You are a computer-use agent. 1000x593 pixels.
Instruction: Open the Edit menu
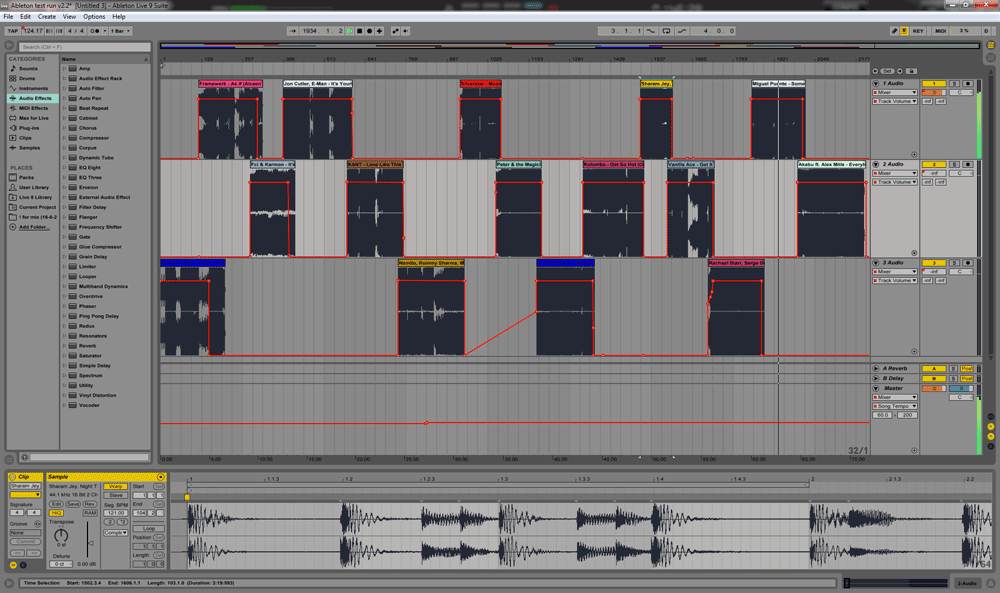pos(26,17)
